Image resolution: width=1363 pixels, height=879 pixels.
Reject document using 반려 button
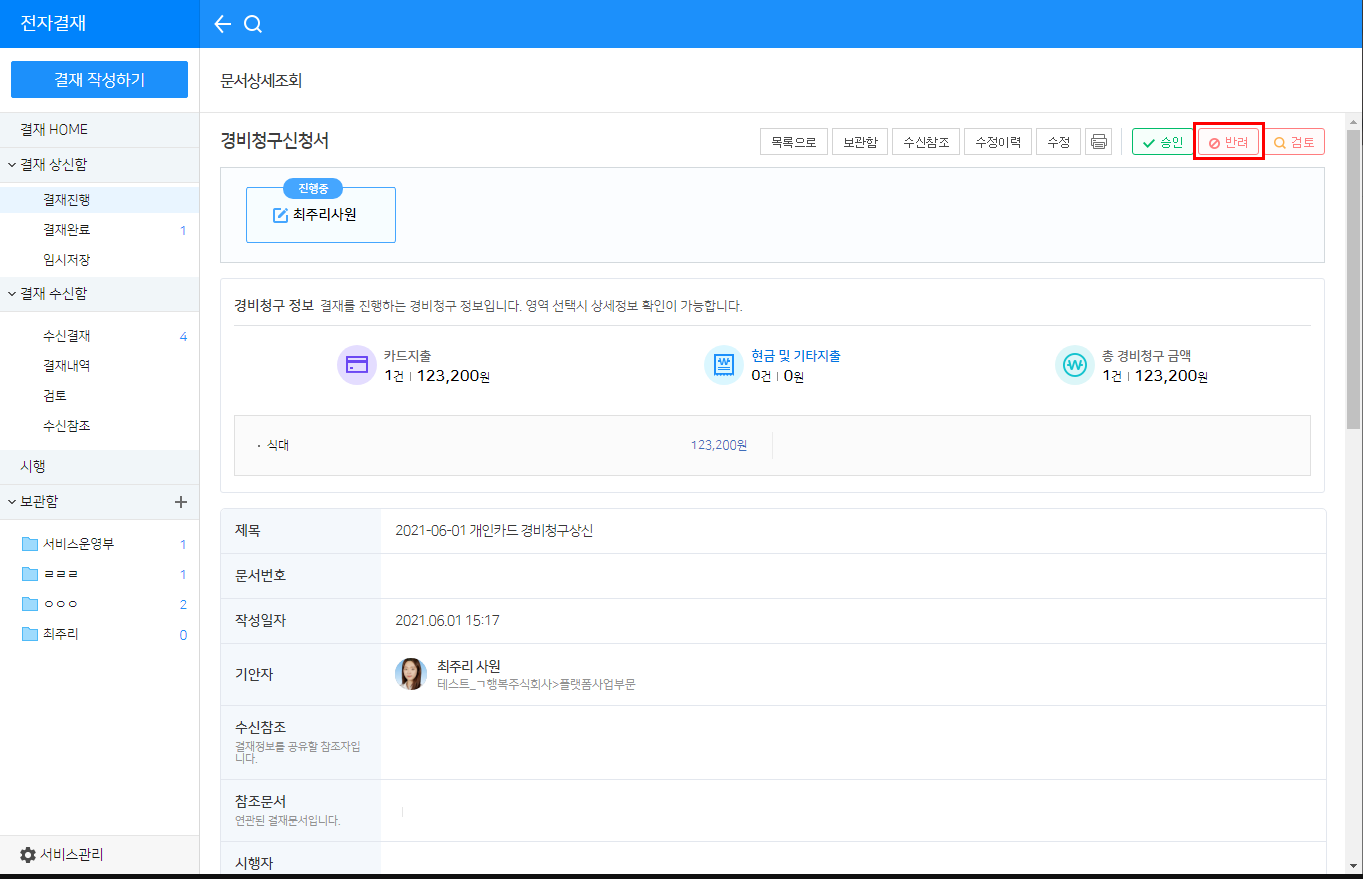1229,142
